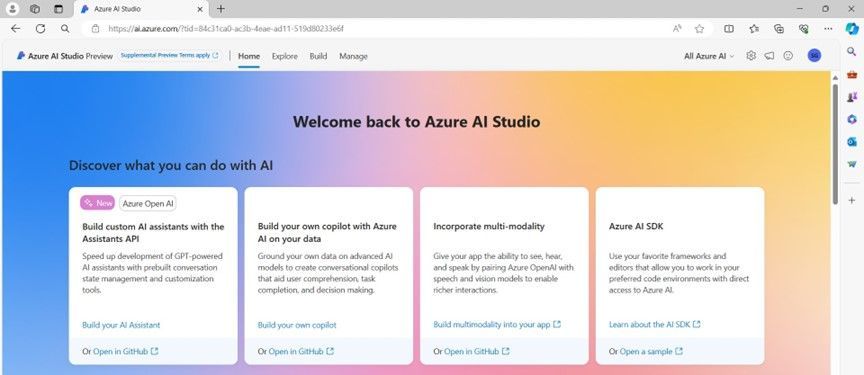
Task: Open browser essentials heart icon
Action: tap(804, 29)
